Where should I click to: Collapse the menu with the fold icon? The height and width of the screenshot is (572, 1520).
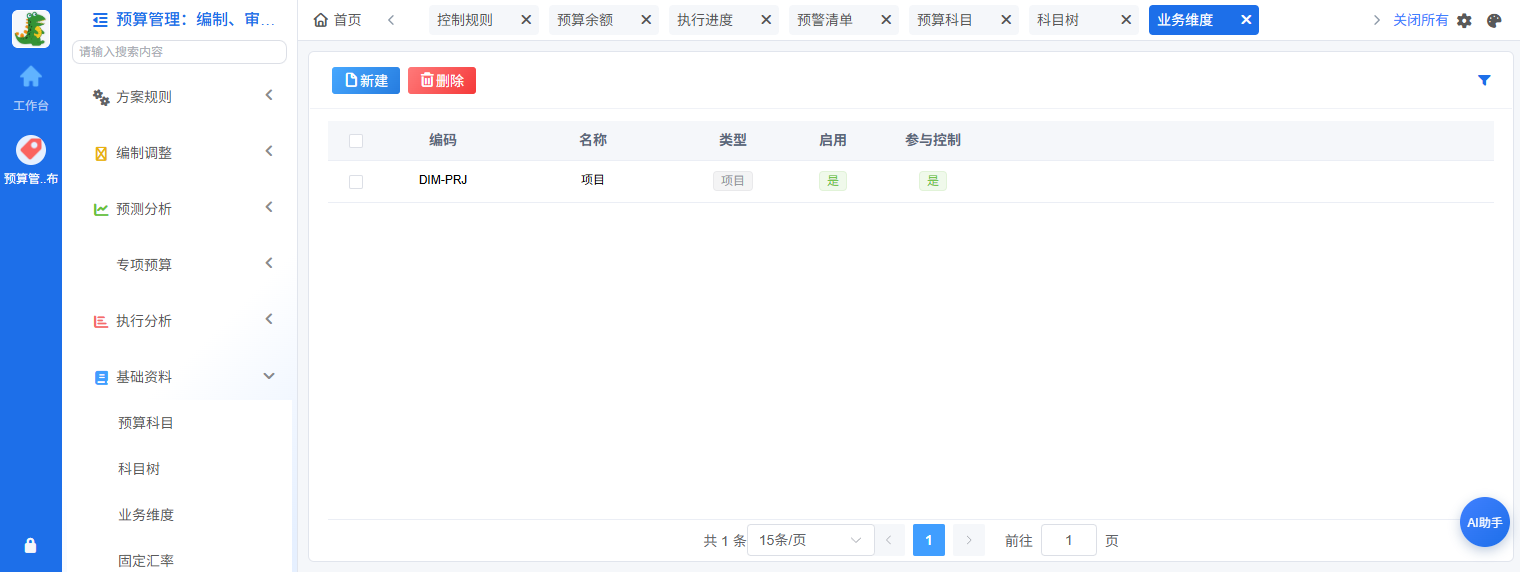pos(100,19)
